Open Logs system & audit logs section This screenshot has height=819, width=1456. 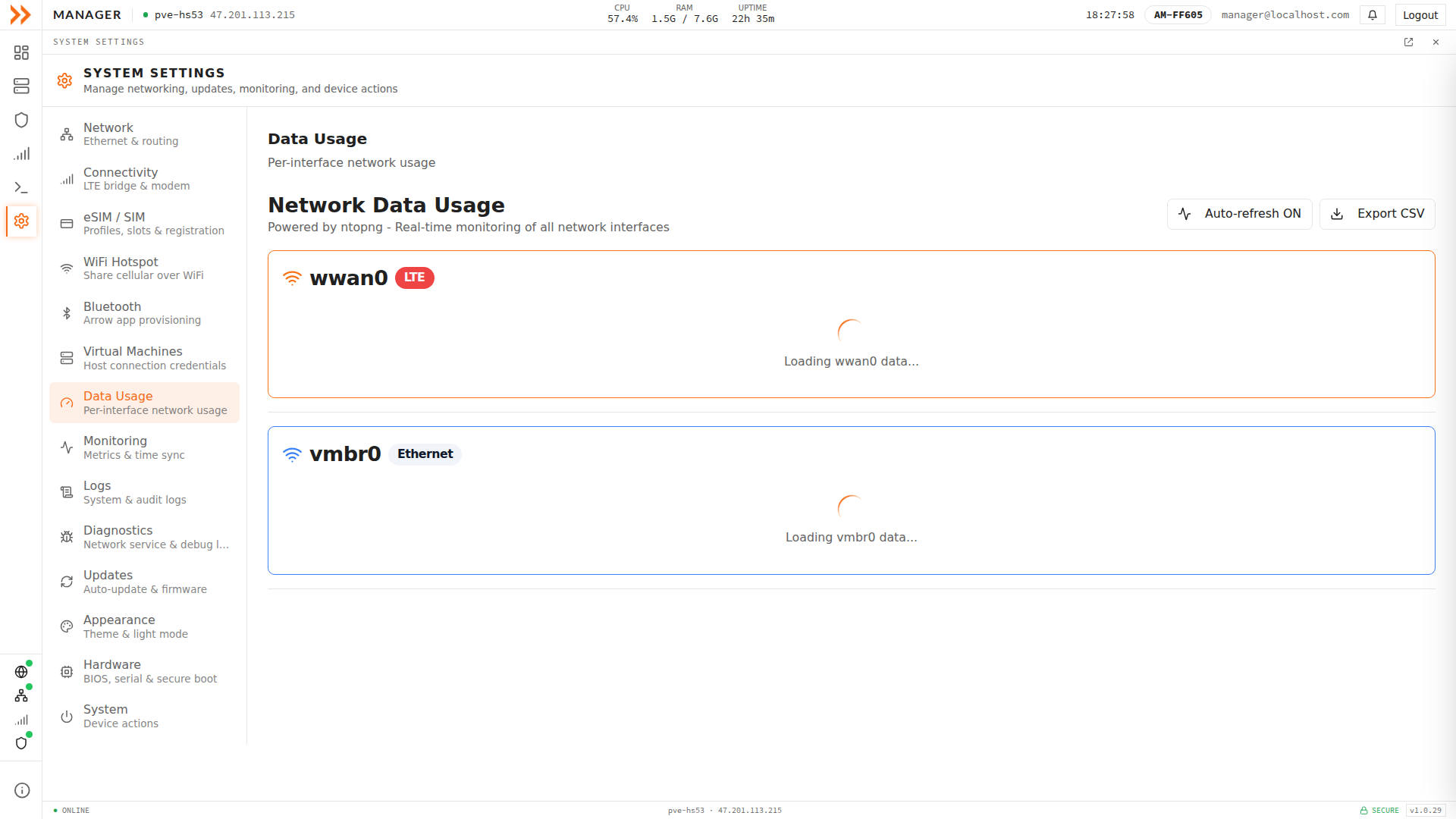pyautogui.click(x=145, y=492)
